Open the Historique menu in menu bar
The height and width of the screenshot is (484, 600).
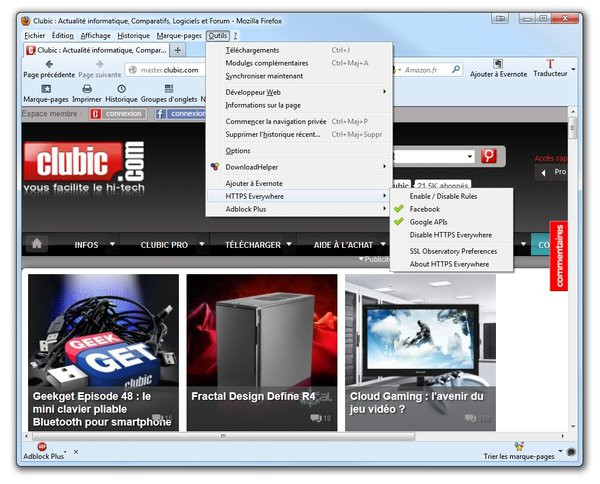point(133,36)
